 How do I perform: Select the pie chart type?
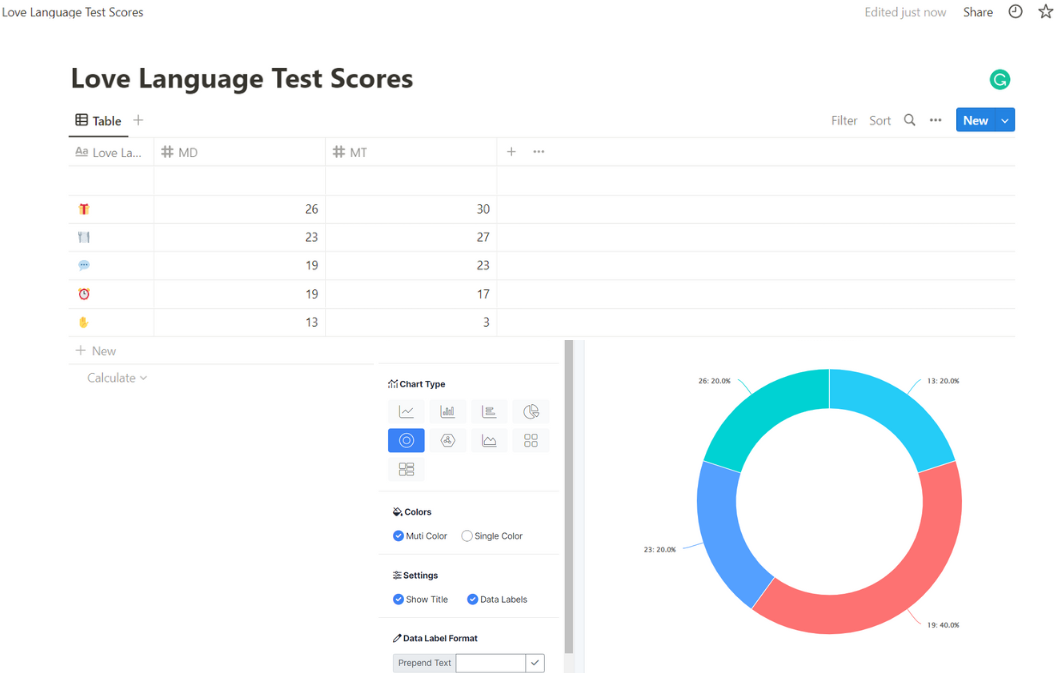pos(531,411)
